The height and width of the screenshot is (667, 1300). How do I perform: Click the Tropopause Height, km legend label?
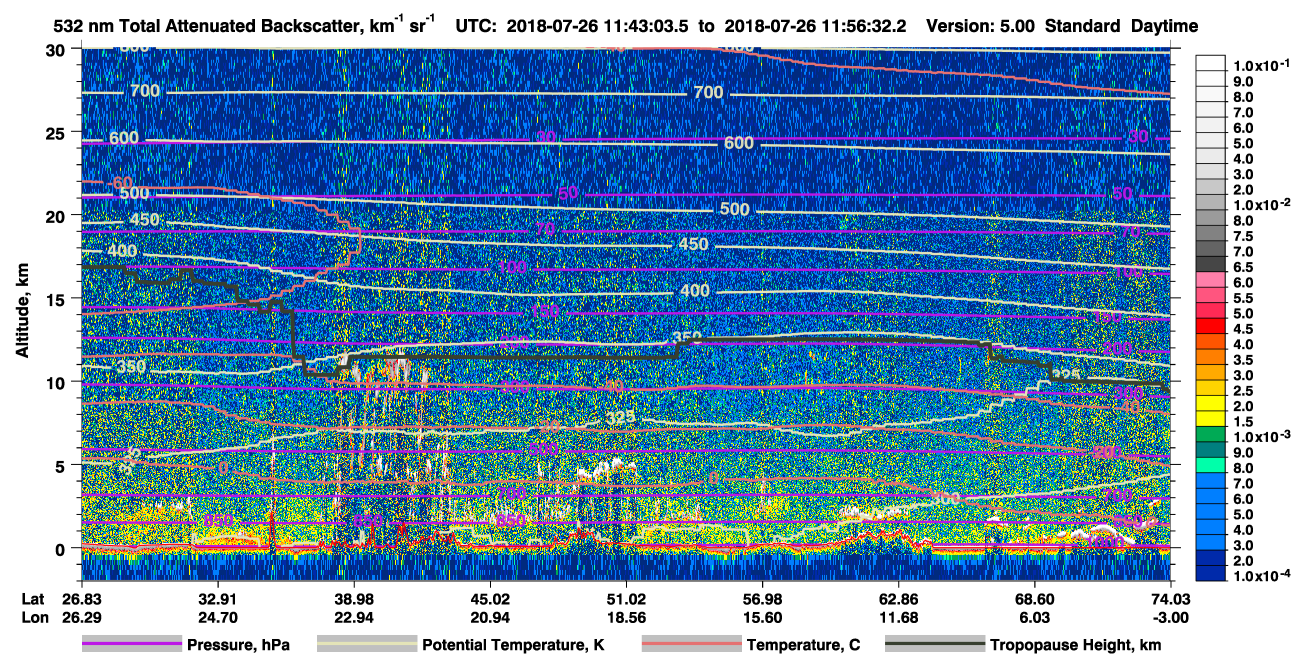(1076, 645)
